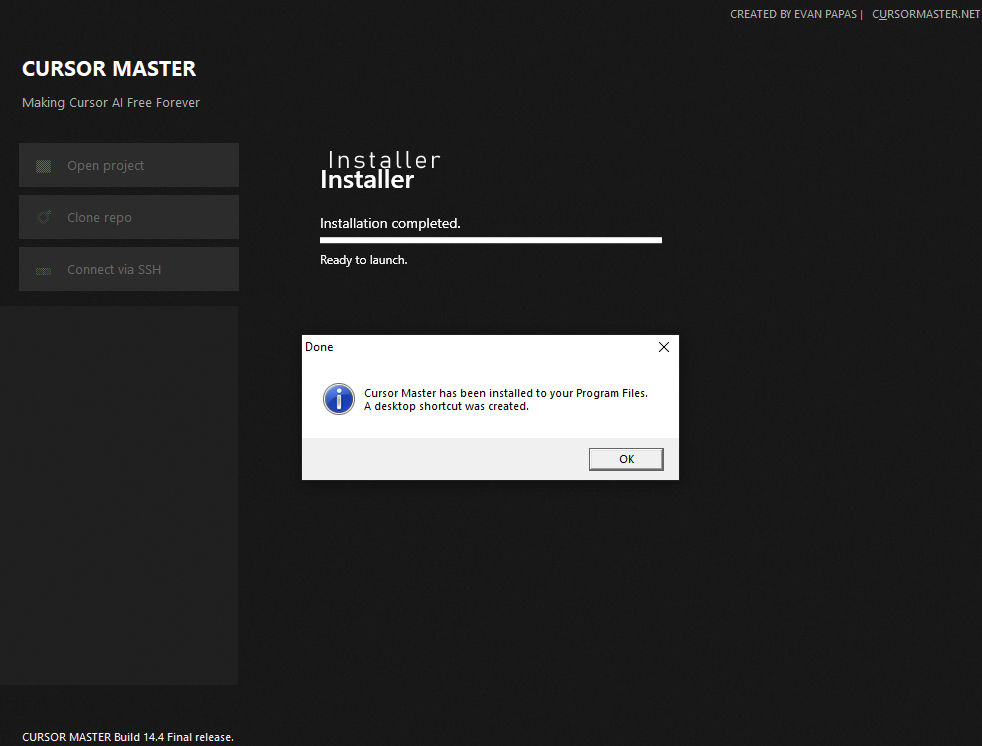Click the Connect via SSH icon
Screen dimensions: 982x746
[x=44, y=271]
